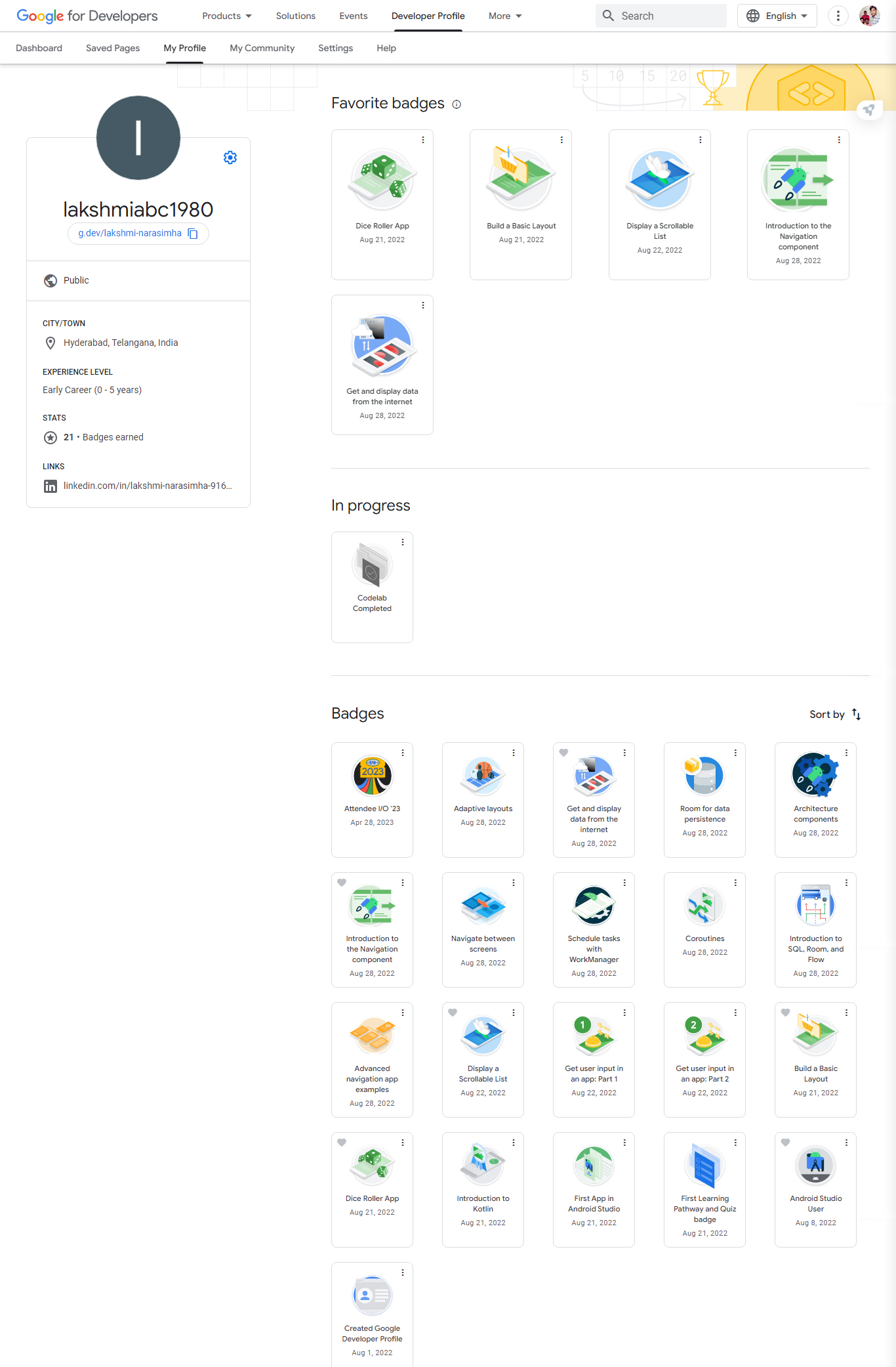Open g.dev/lakshmi-narasimha profile link
This screenshot has width=896, height=1367.
point(130,234)
